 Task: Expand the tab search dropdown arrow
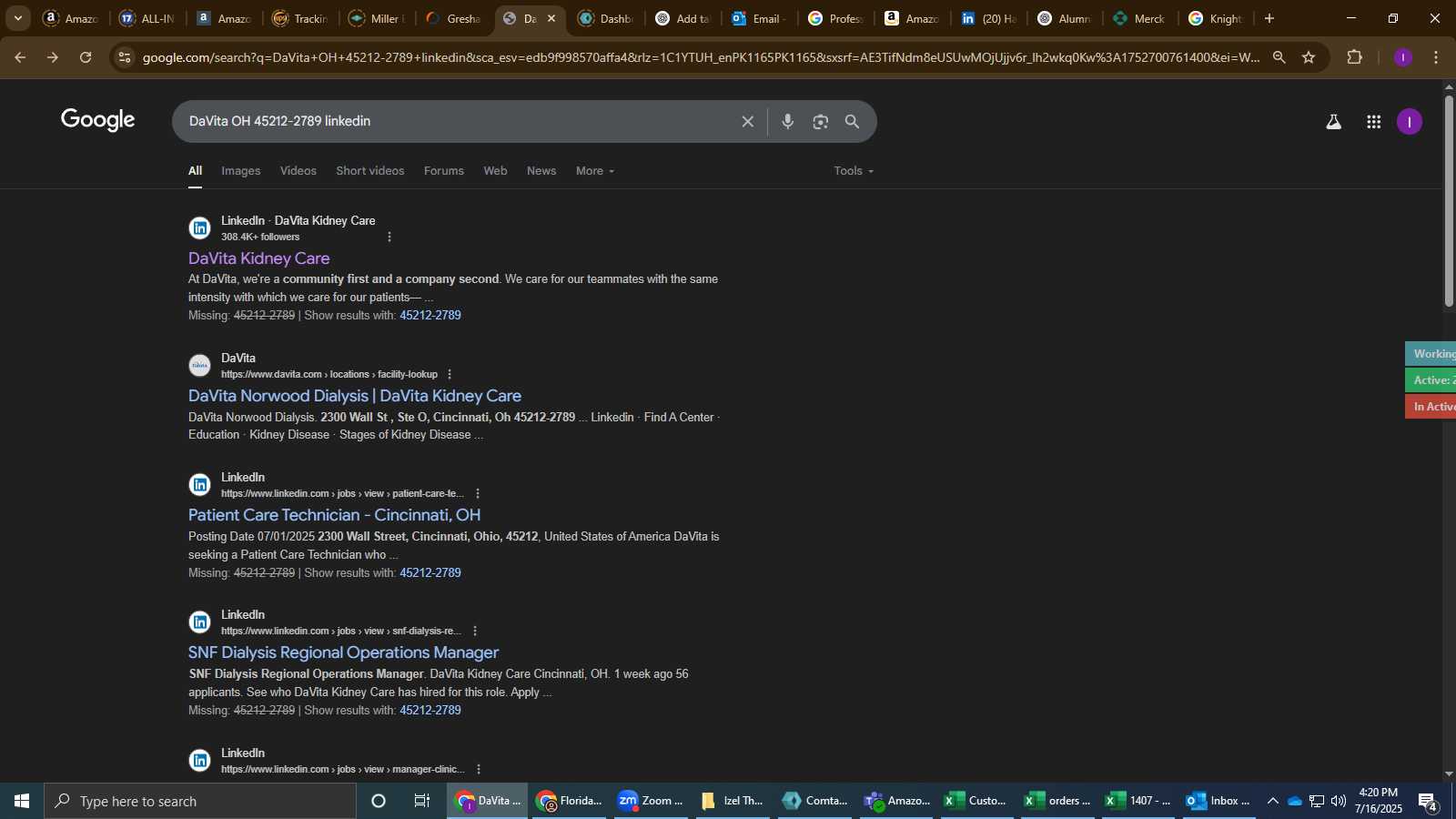click(x=17, y=18)
